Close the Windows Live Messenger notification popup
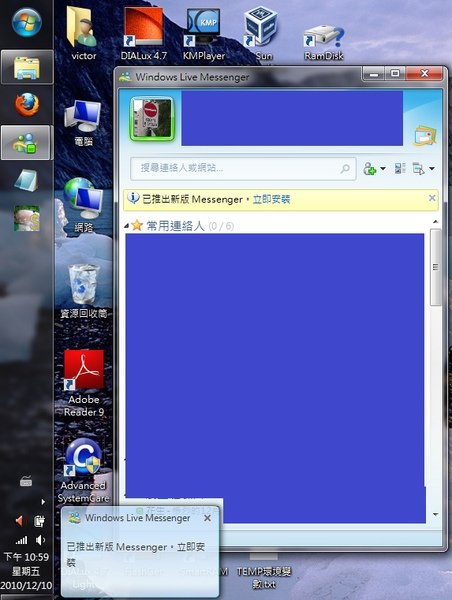The height and width of the screenshot is (600, 452). 207,518
